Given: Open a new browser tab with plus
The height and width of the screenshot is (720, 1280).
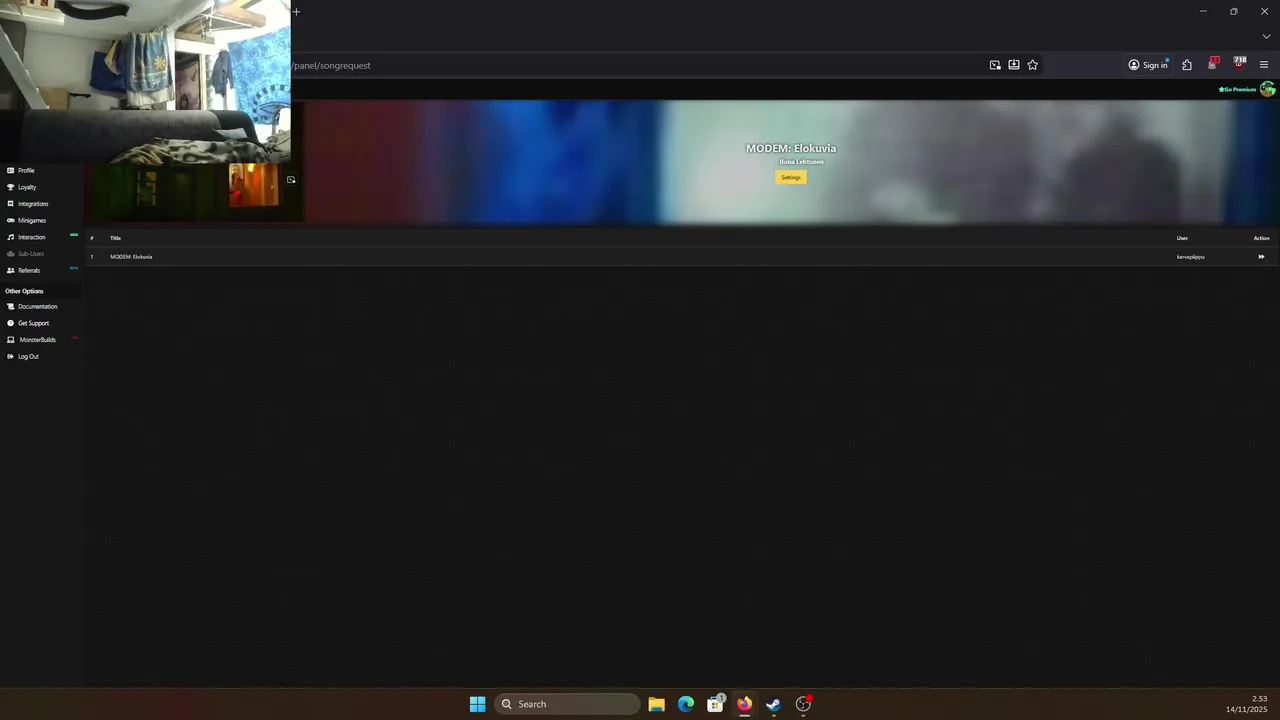Looking at the screenshot, I should [296, 12].
